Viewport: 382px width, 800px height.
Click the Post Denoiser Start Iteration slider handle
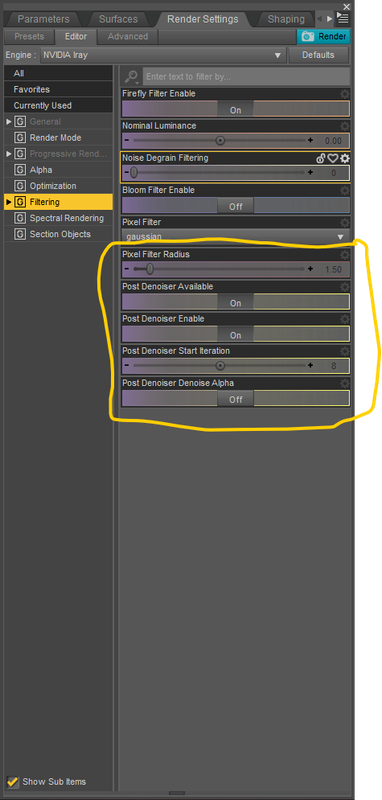pos(220,365)
